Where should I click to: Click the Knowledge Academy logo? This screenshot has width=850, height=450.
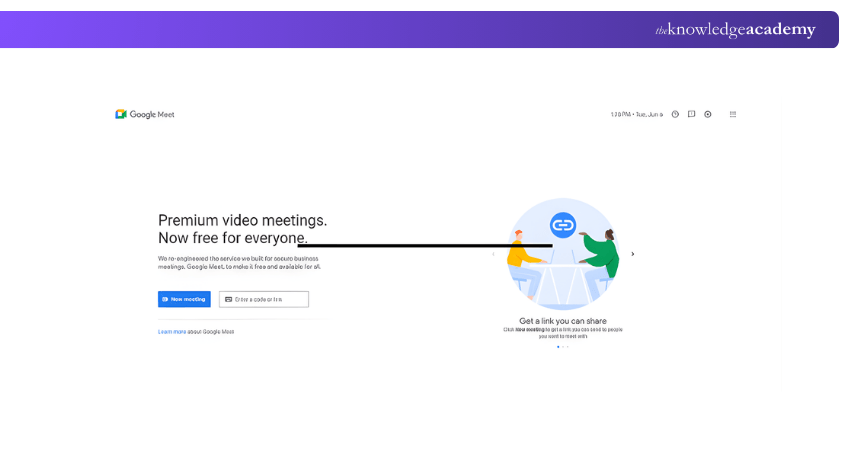735,30
